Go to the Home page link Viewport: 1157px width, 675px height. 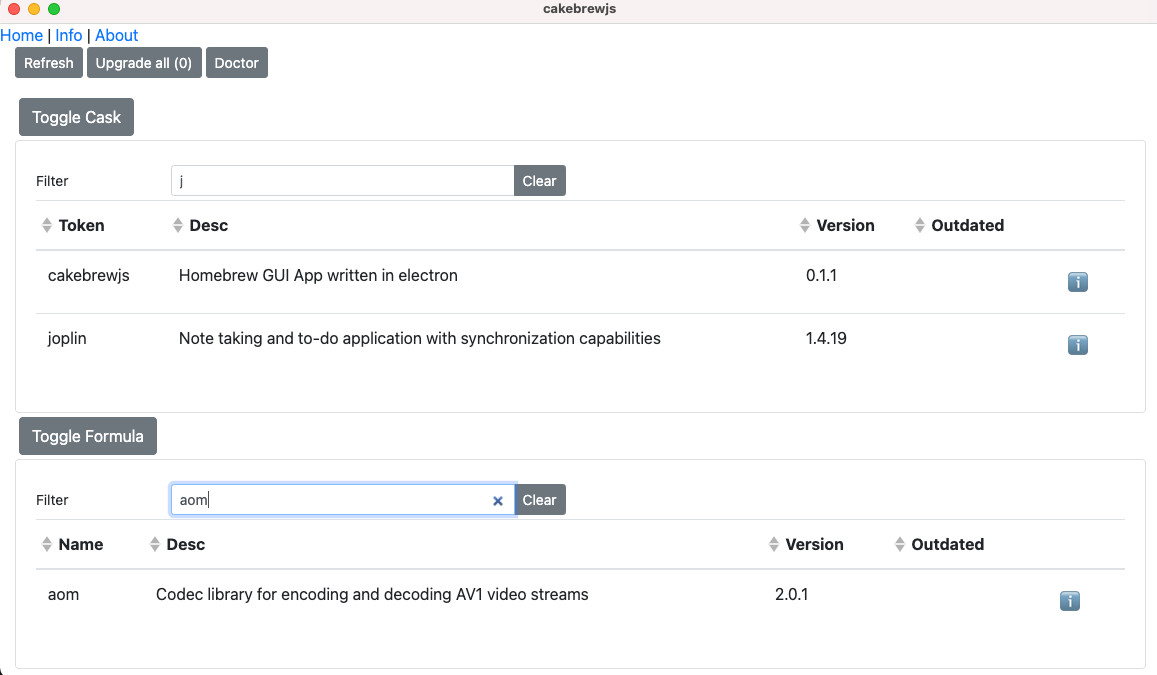click(x=21, y=35)
